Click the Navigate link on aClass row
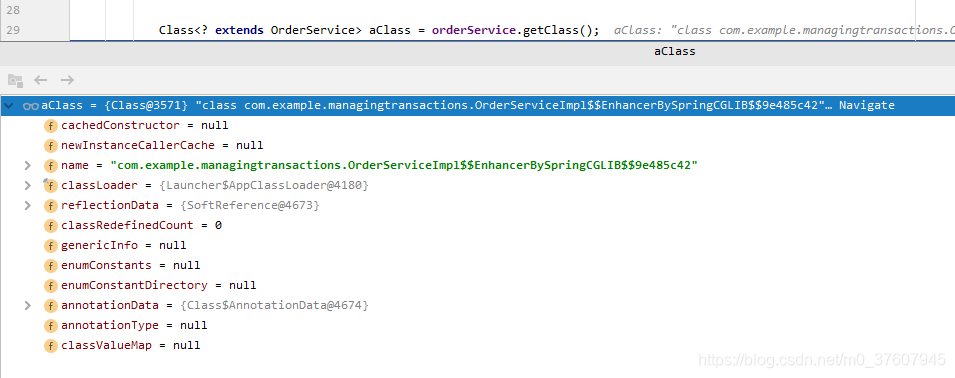 click(867, 105)
